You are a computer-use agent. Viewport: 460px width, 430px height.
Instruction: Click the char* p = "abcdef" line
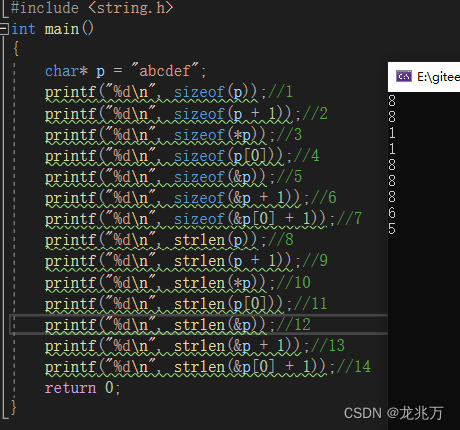click(x=126, y=71)
